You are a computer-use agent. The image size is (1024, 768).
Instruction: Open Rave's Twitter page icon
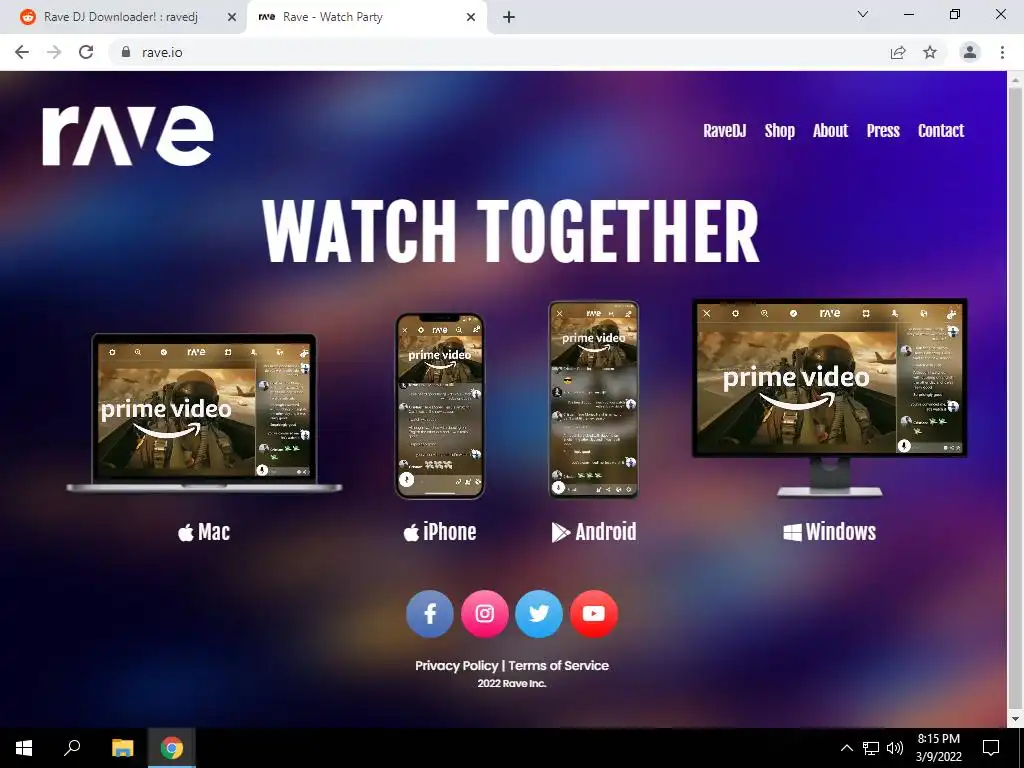(539, 614)
